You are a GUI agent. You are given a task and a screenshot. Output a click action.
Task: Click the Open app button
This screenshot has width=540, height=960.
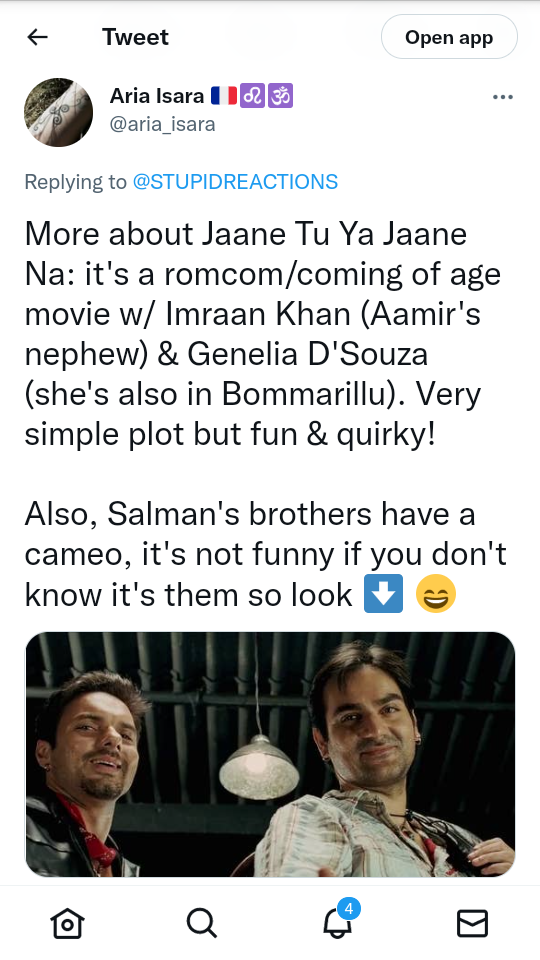449,37
